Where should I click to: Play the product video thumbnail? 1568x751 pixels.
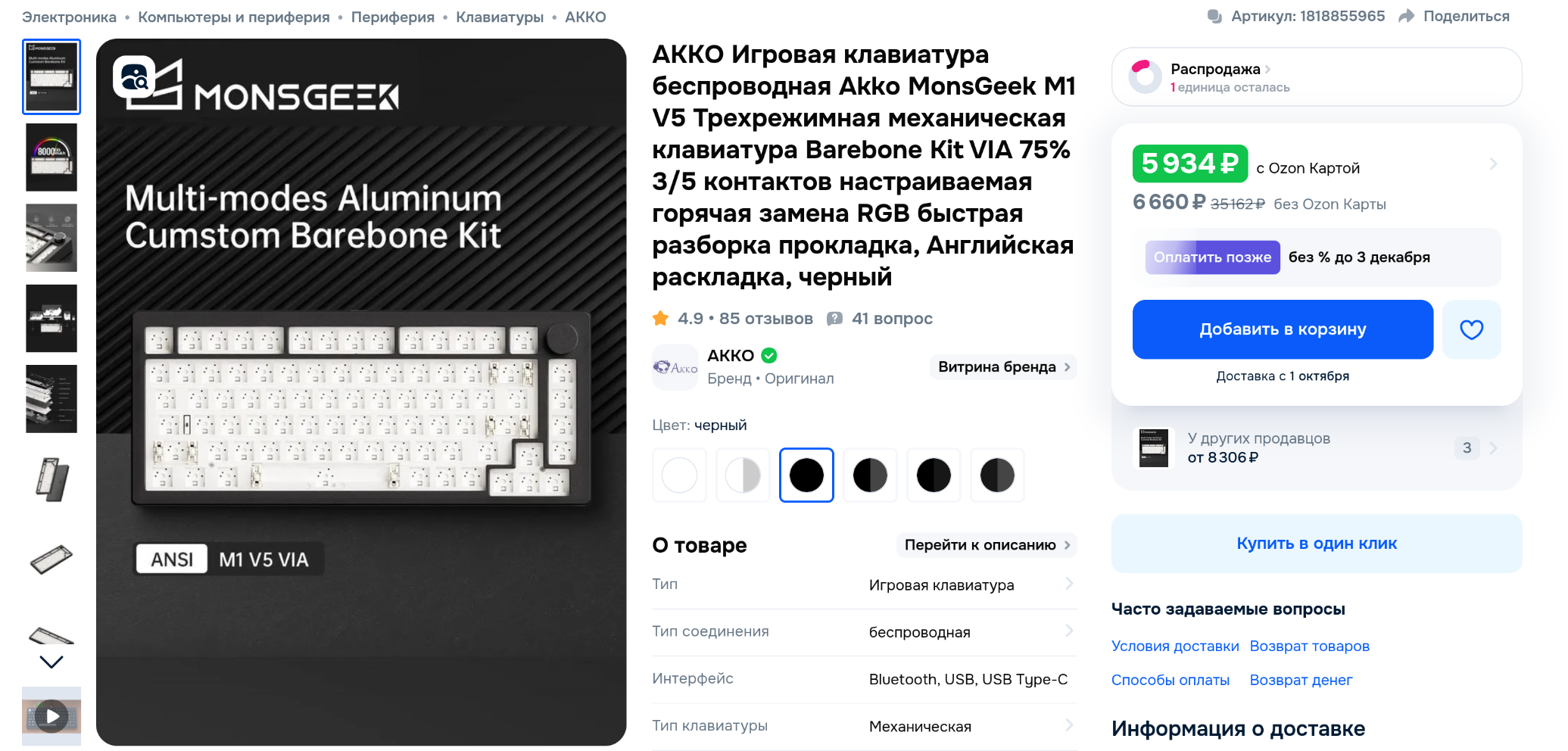51,716
